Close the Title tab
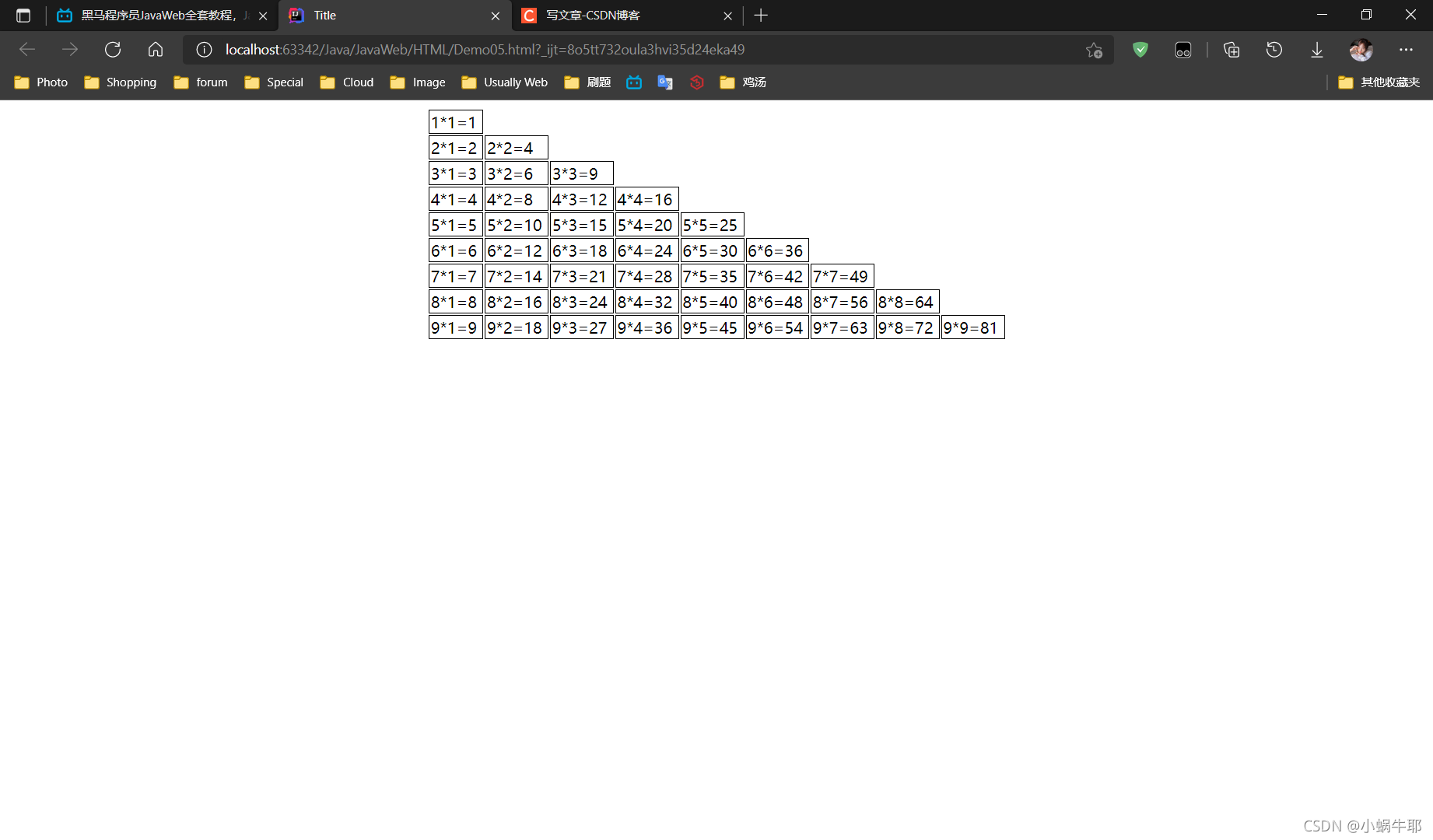This screenshot has width=1433, height=840. pyautogui.click(x=496, y=16)
